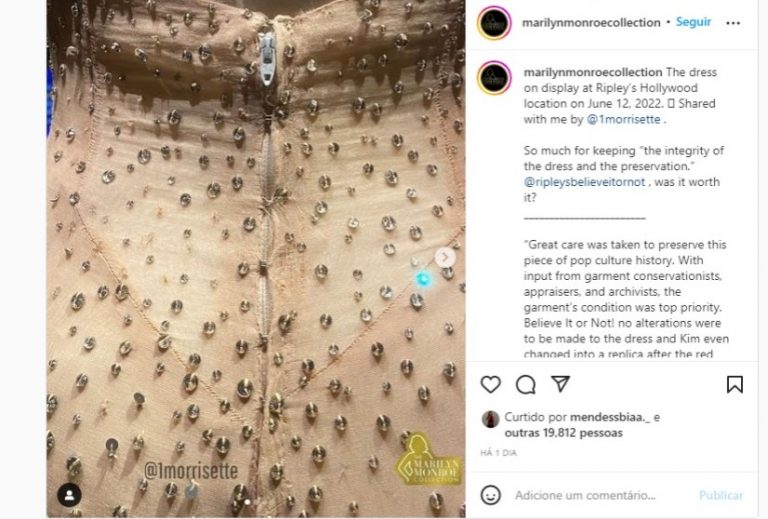Viewport: 768px width, 519px height.
Task: Click the caption author's profile avatar
Action: (x=494, y=78)
